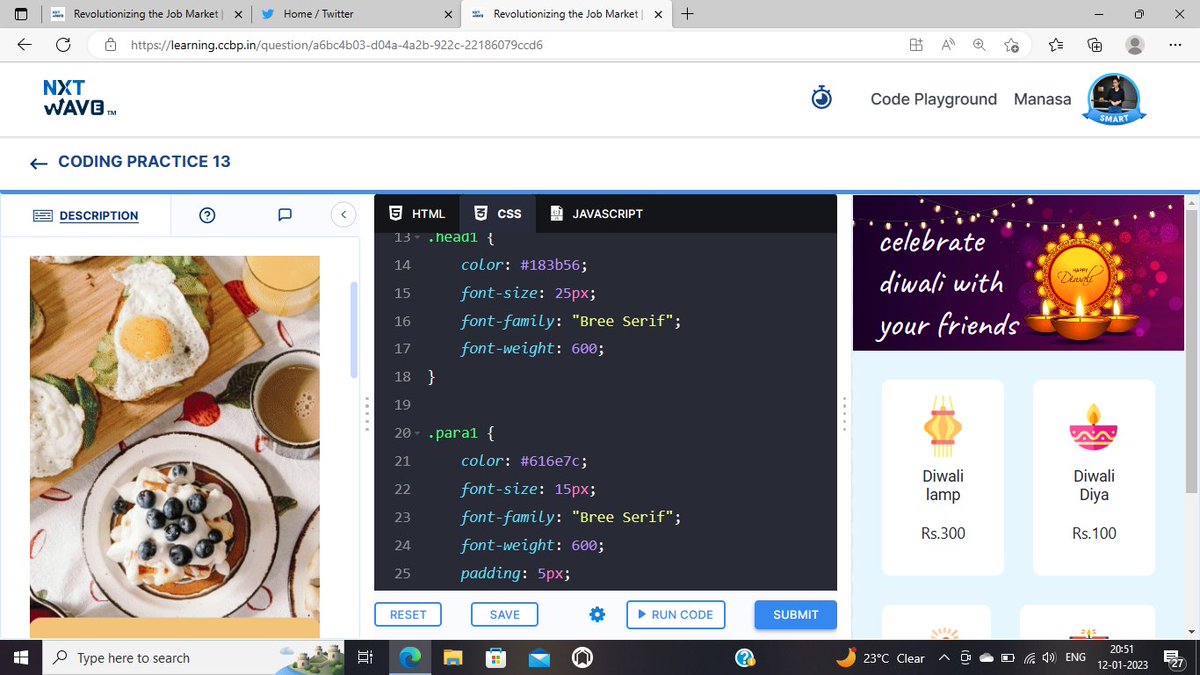Click the celebrate diwali banner image

click(x=1017, y=272)
